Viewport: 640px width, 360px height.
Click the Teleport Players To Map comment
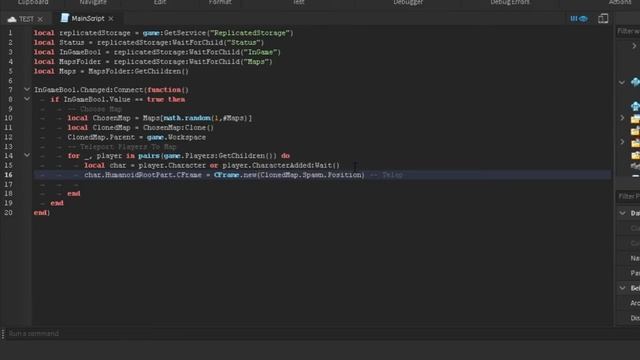point(122,147)
